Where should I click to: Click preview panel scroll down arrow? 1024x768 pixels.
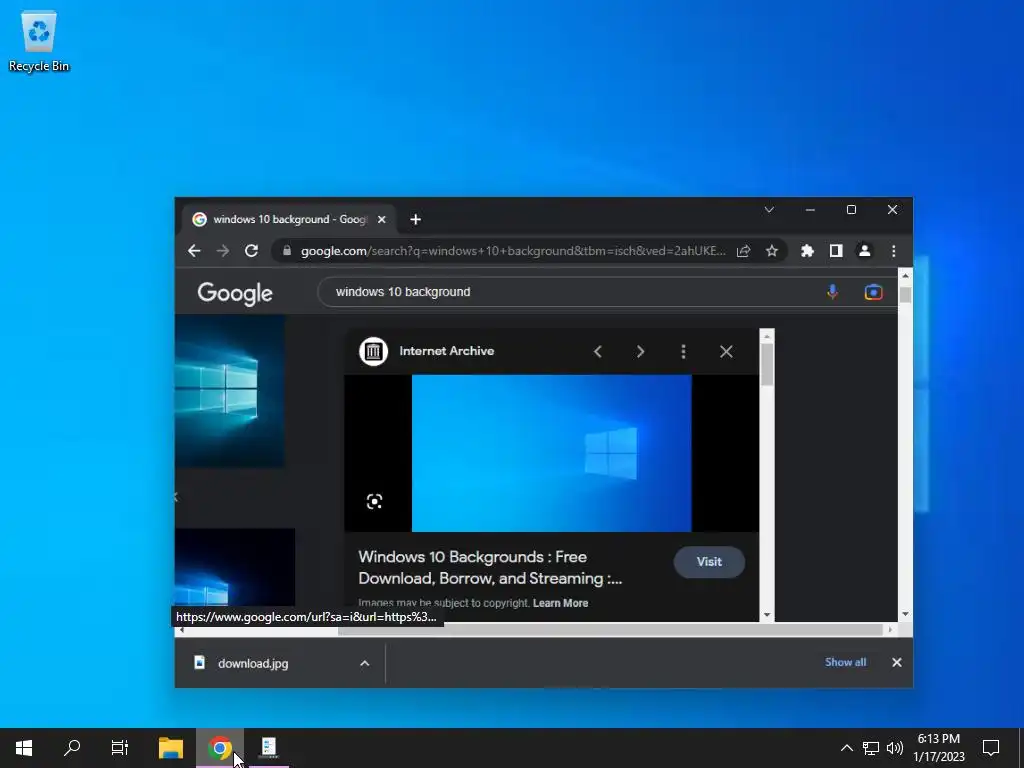tap(767, 615)
